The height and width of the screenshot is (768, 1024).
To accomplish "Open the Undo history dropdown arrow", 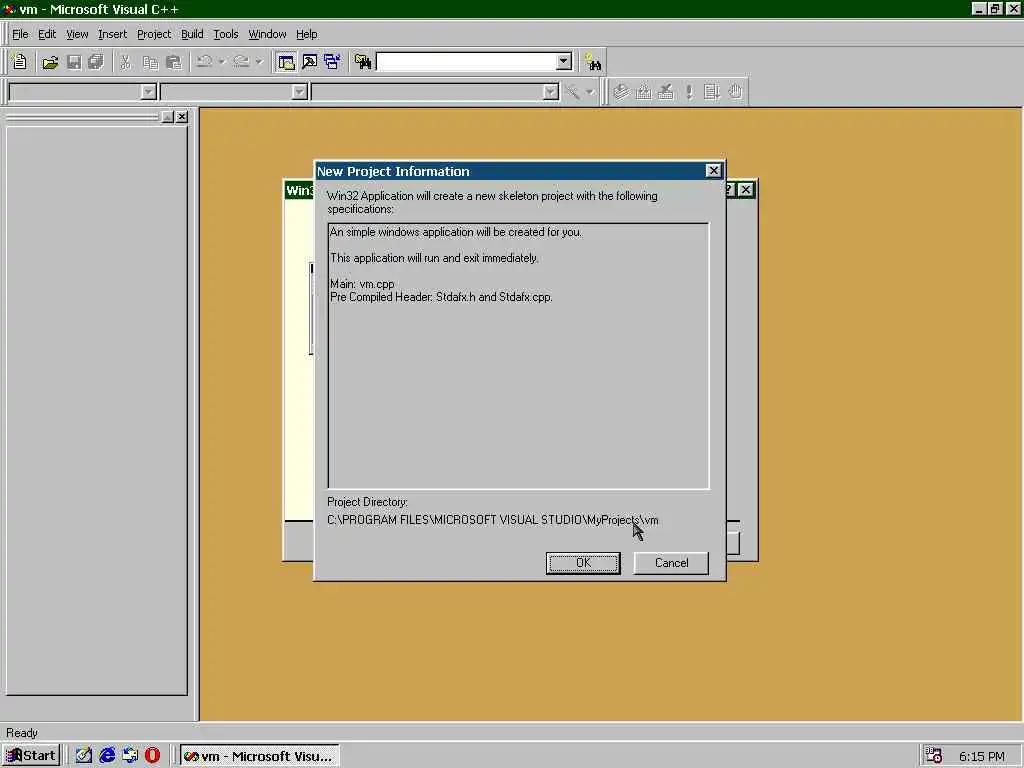I will tap(222, 62).
